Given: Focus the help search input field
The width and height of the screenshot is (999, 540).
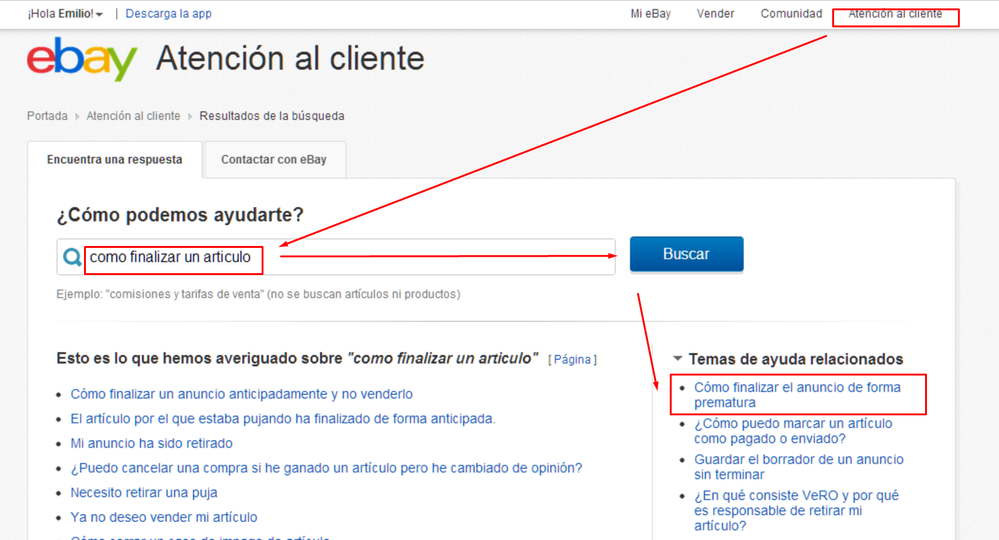Looking at the screenshot, I should click(336, 257).
